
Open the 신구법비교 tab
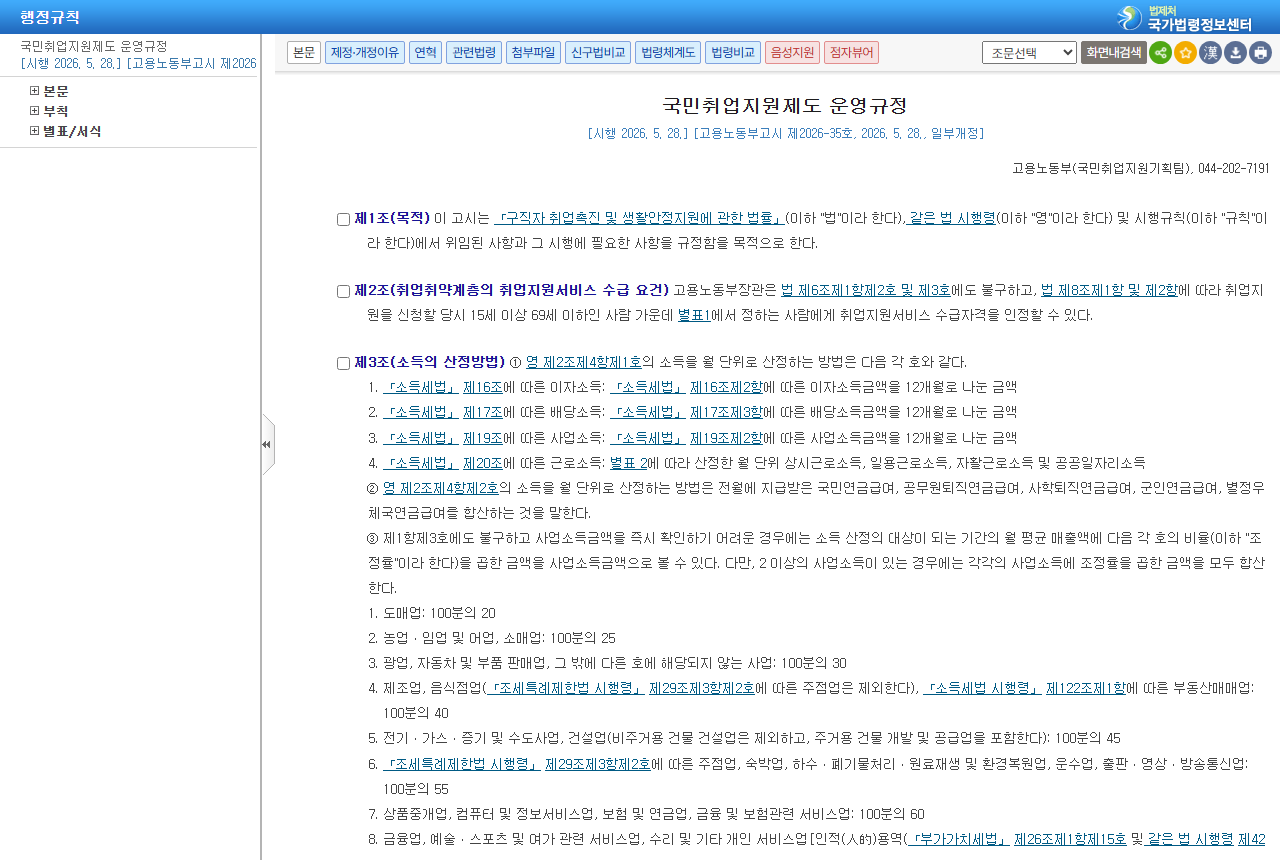[598, 52]
